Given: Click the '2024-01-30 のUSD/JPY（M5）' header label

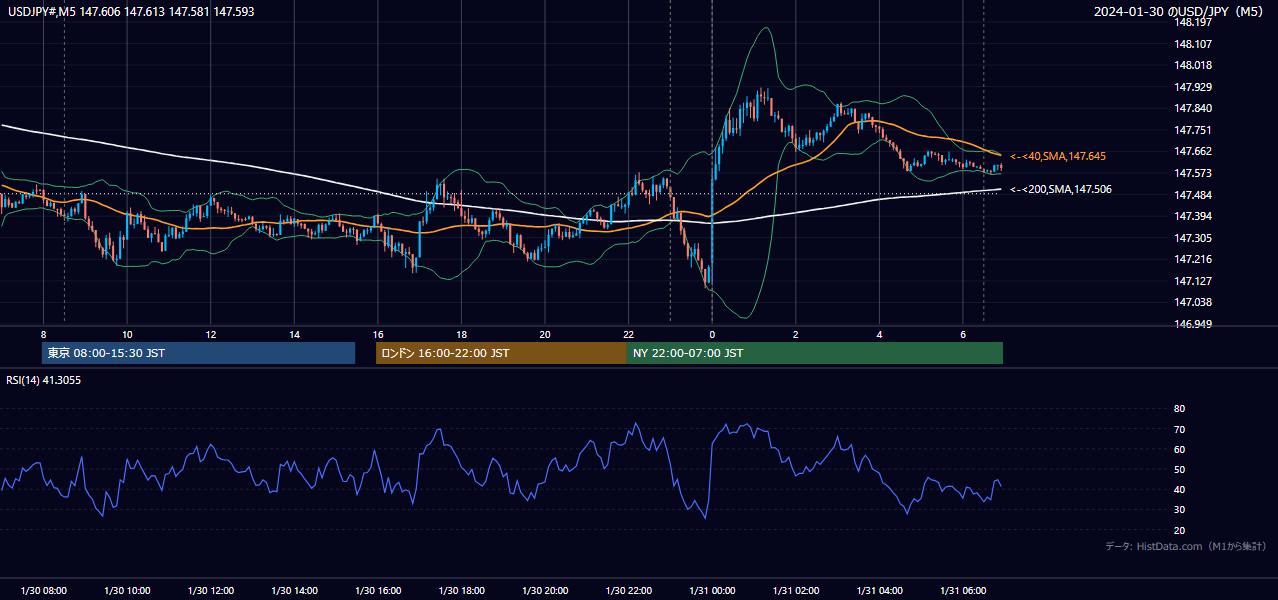Looking at the screenshot, I should coord(1180,11).
